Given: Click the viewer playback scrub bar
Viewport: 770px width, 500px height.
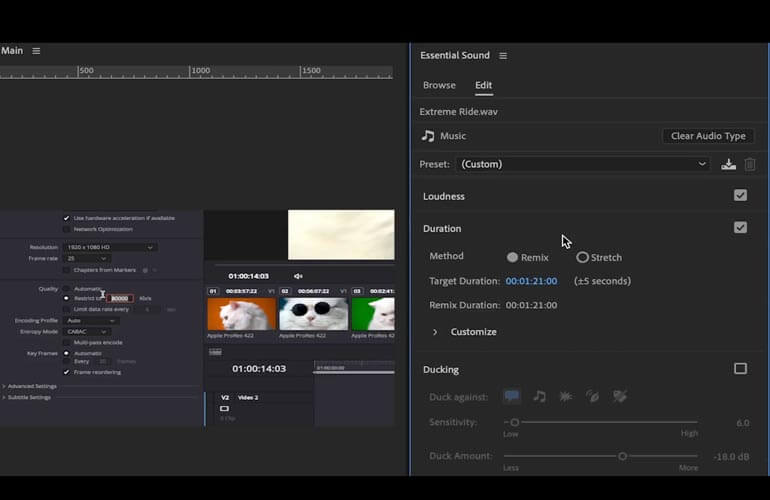Looking at the screenshot, I should [304, 265].
